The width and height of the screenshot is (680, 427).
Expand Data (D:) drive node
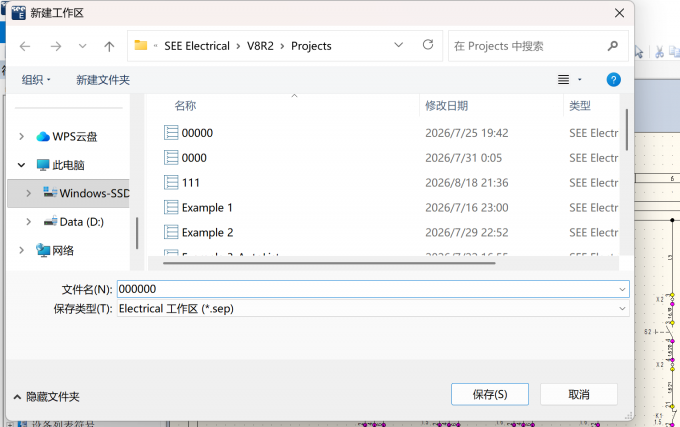pos(29,222)
